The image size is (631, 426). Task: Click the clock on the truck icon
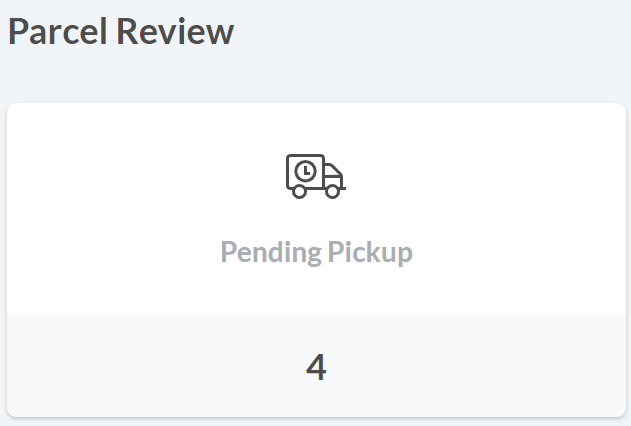[x=305, y=171]
